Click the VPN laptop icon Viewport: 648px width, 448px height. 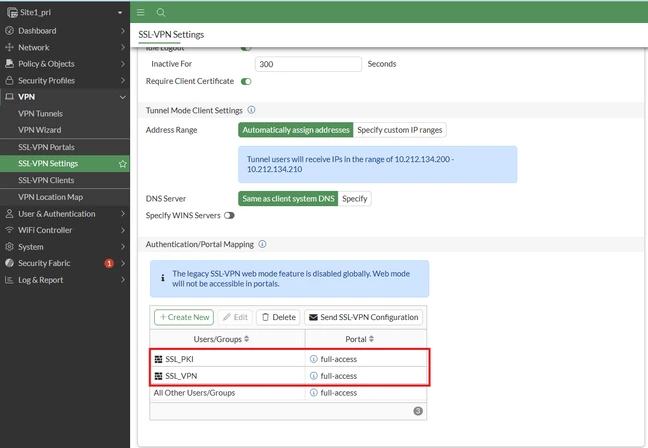pyautogui.click(x=9, y=97)
